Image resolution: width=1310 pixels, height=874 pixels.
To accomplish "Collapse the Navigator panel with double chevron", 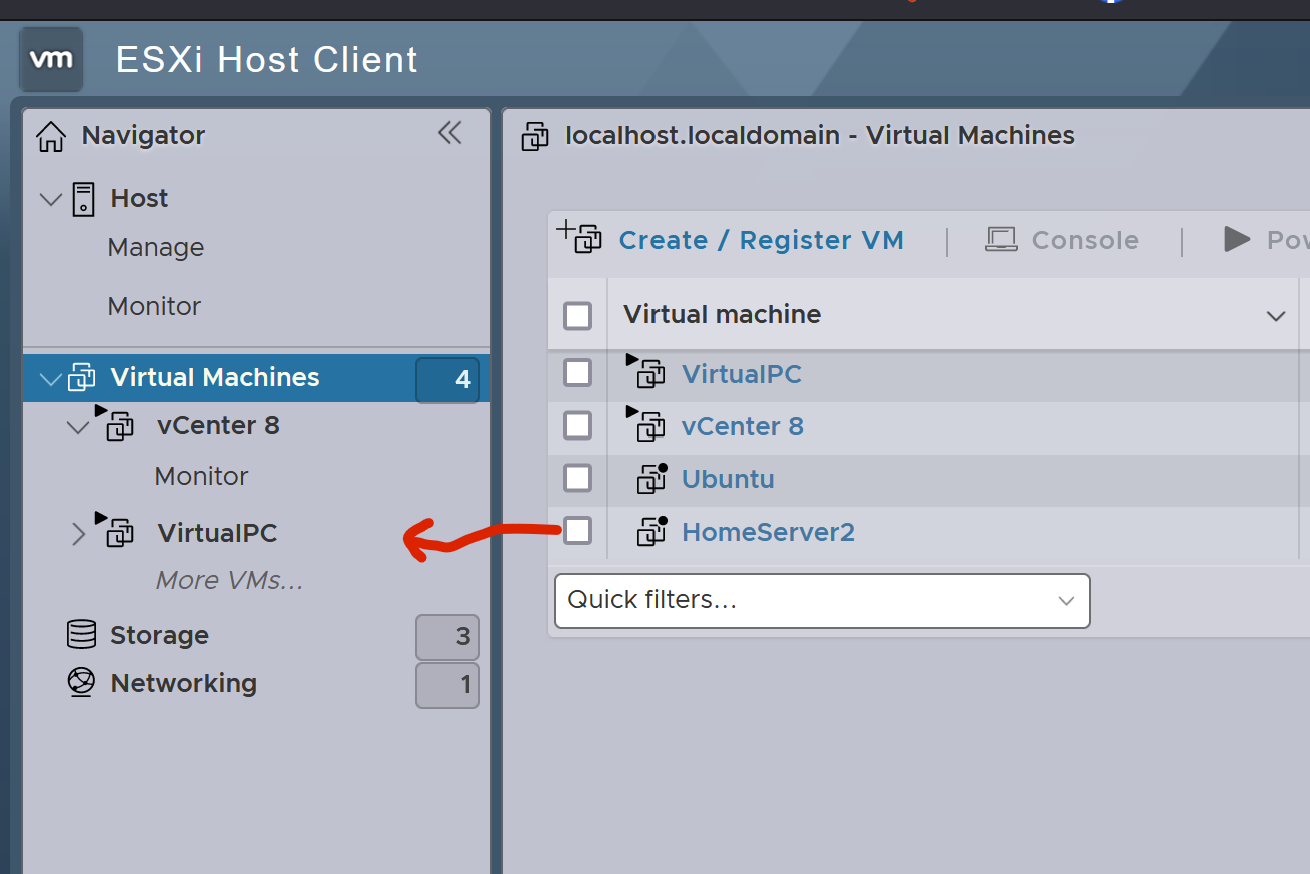I will tap(449, 132).
